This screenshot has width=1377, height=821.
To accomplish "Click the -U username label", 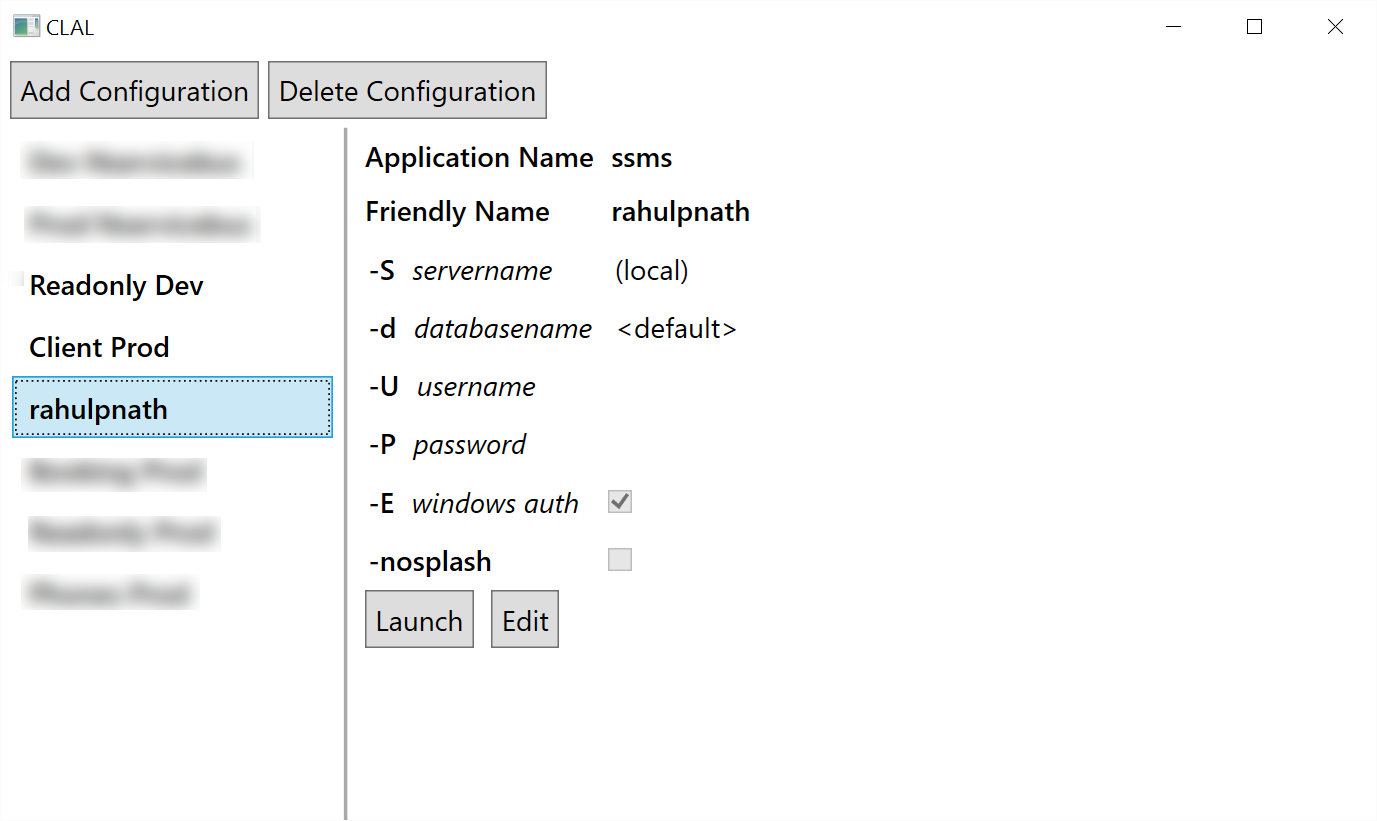I will pyautogui.click(x=452, y=387).
